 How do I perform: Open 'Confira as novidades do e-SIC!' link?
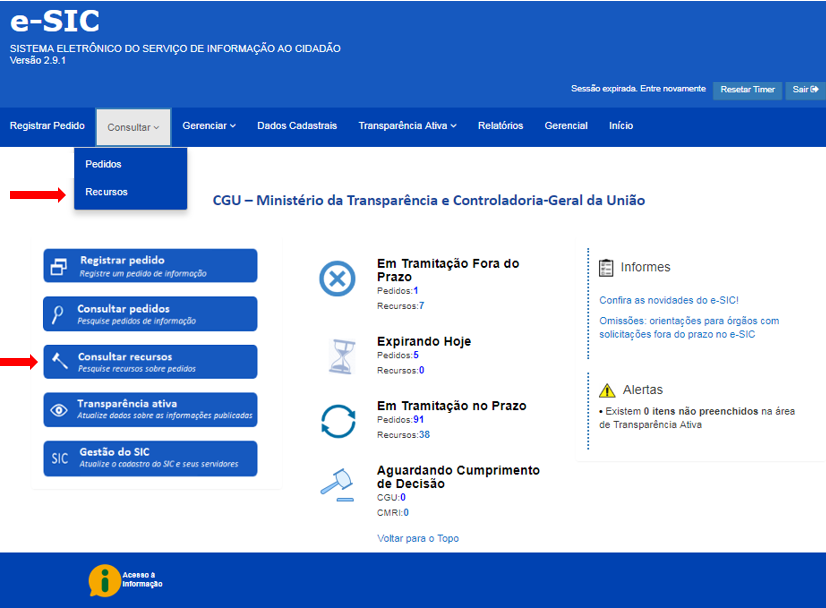tap(668, 300)
